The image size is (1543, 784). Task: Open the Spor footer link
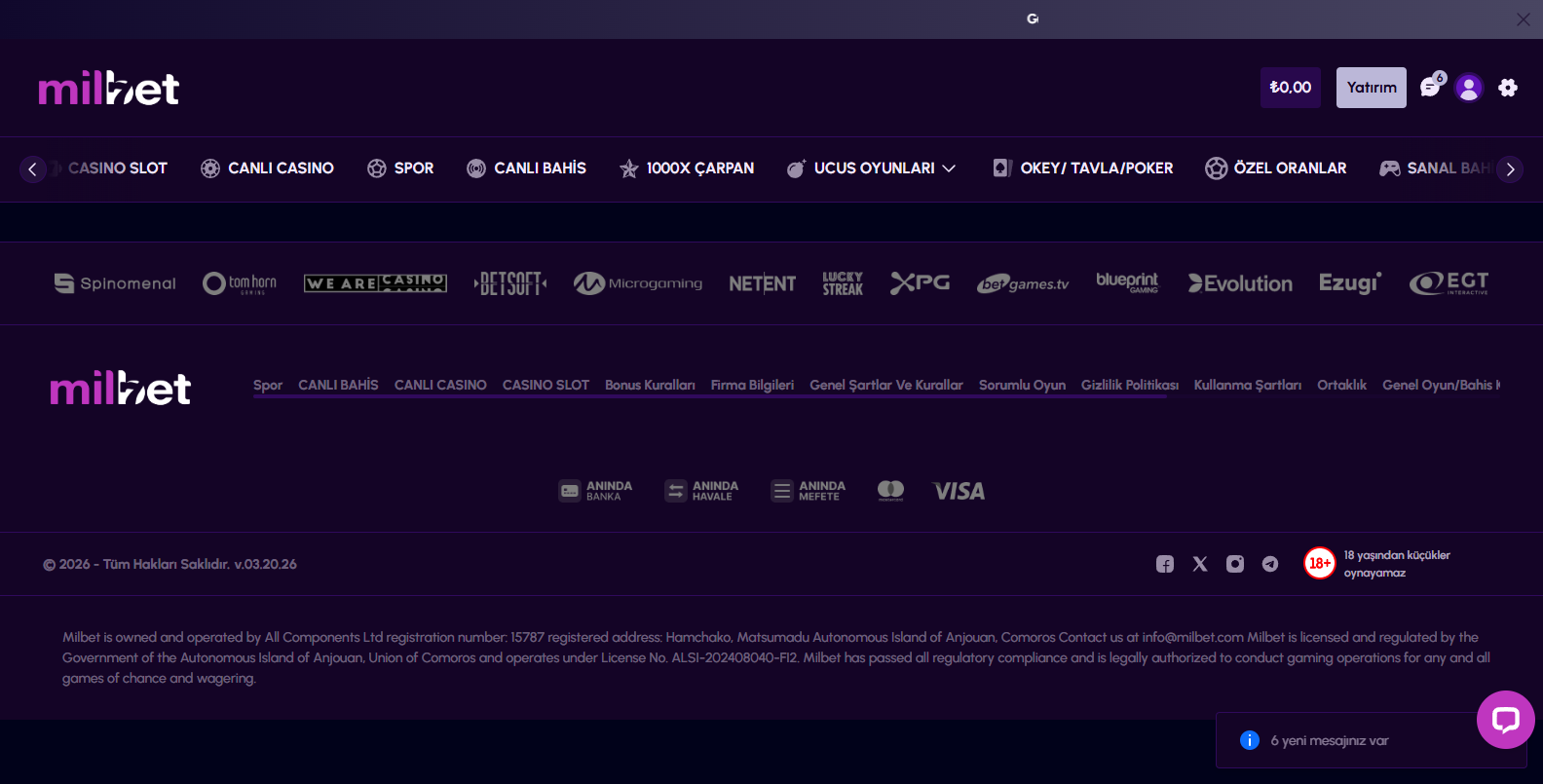[x=268, y=386]
